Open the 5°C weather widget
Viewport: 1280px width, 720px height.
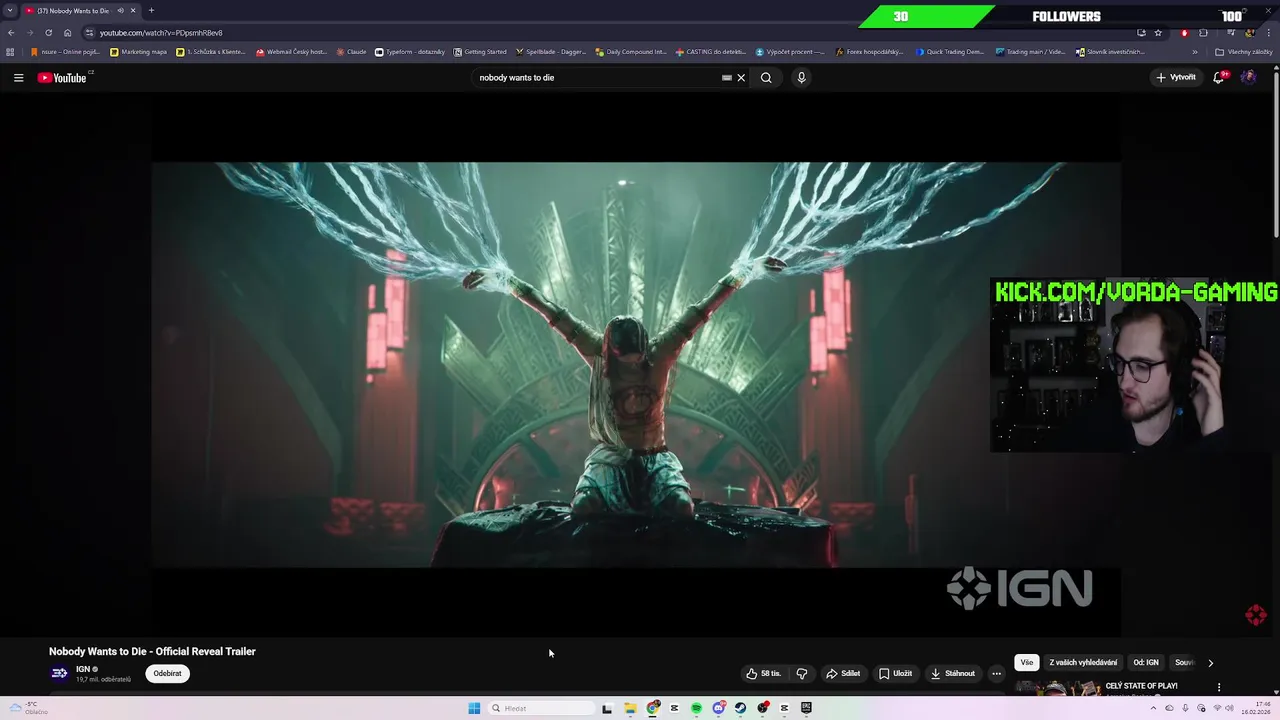click(27, 708)
